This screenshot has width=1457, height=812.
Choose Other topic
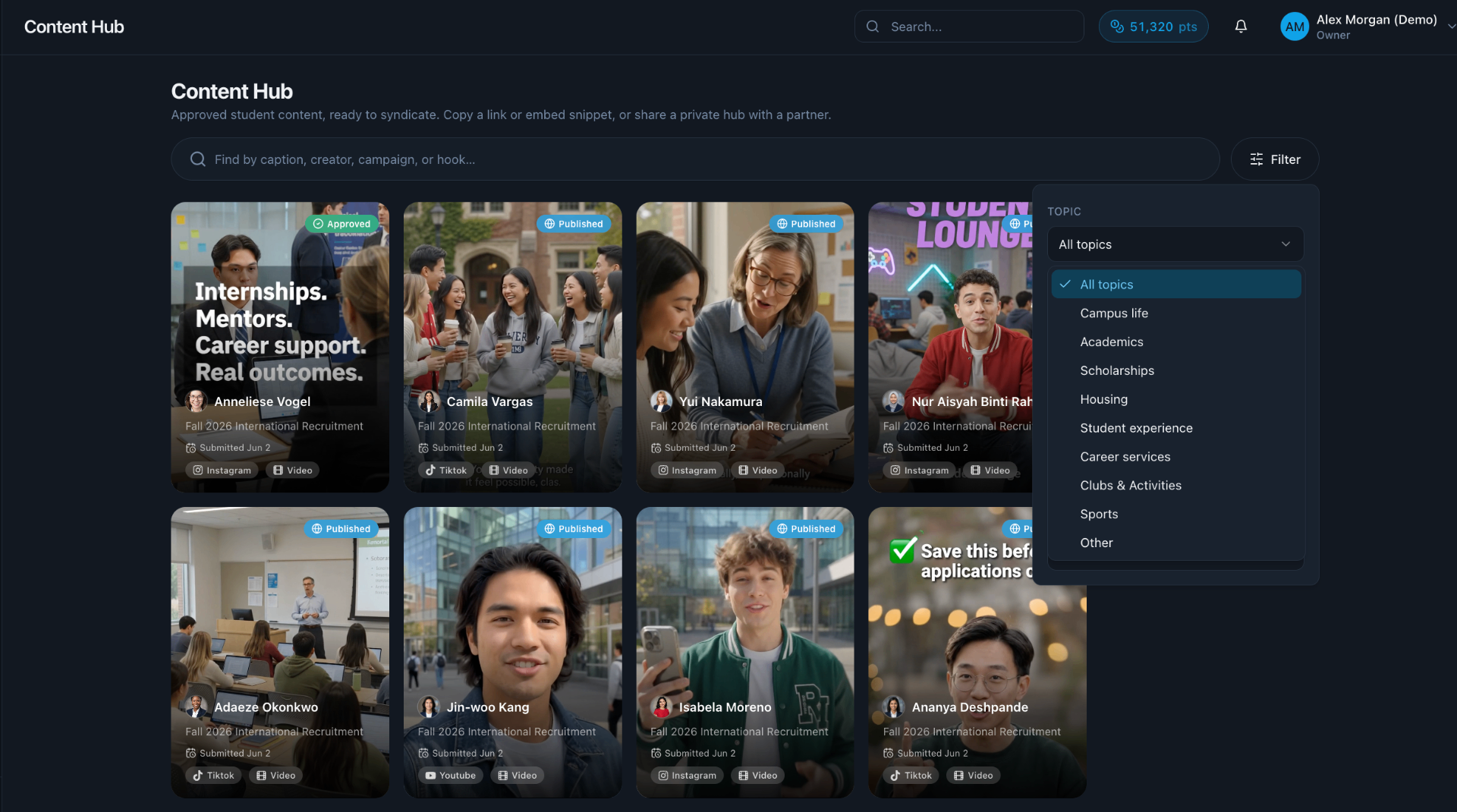(x=1175, y=543)
